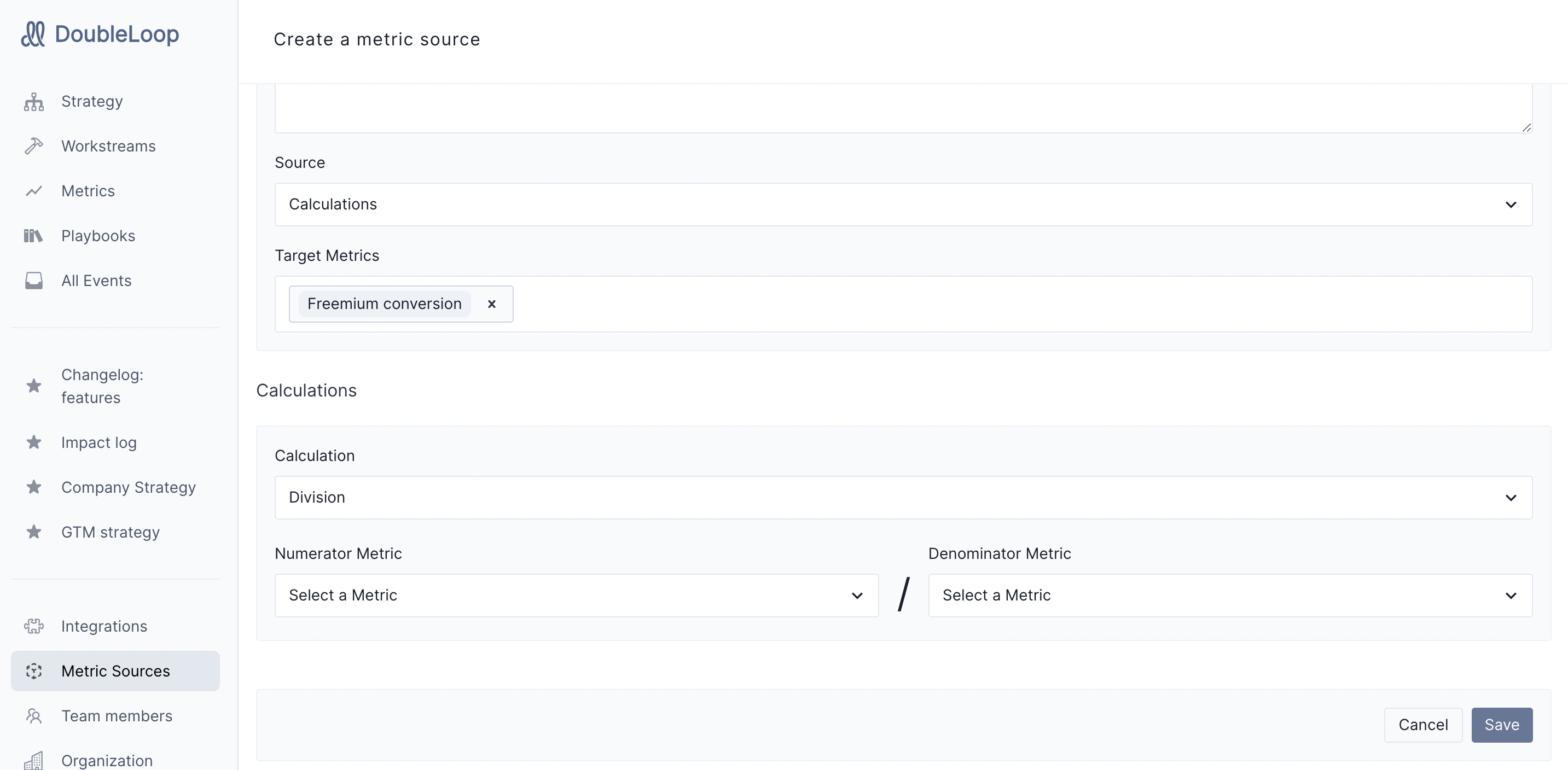
Task: Open Team members page
Action: point(115,716)
